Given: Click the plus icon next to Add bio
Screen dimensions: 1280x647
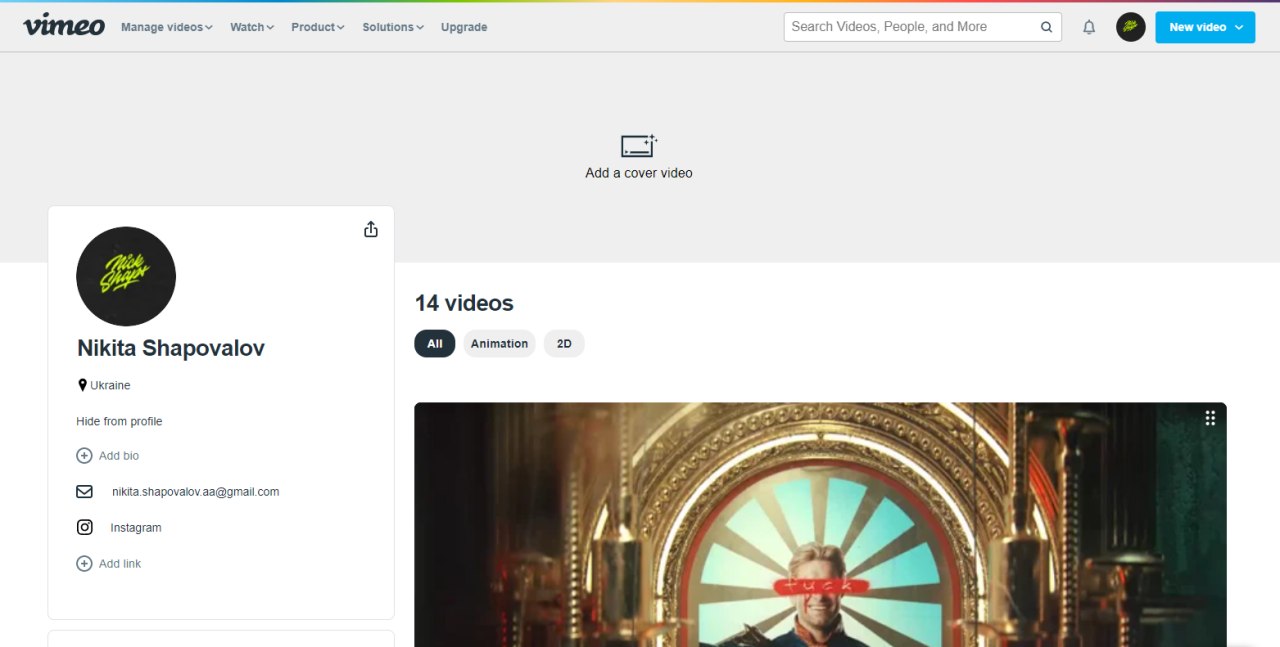Looking at the screenshot, I should point(84,456).
